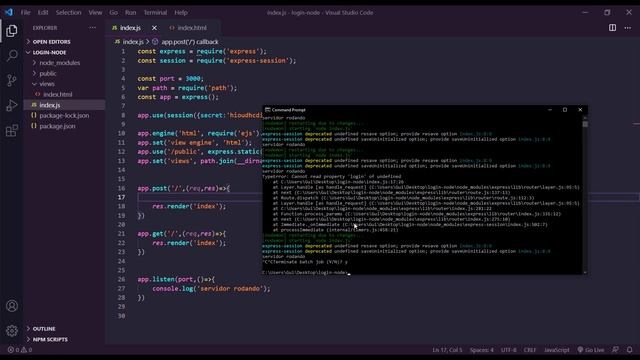
Task: Collapse the LOGIN-NODE folder section
Action: [x=49, y=52]
